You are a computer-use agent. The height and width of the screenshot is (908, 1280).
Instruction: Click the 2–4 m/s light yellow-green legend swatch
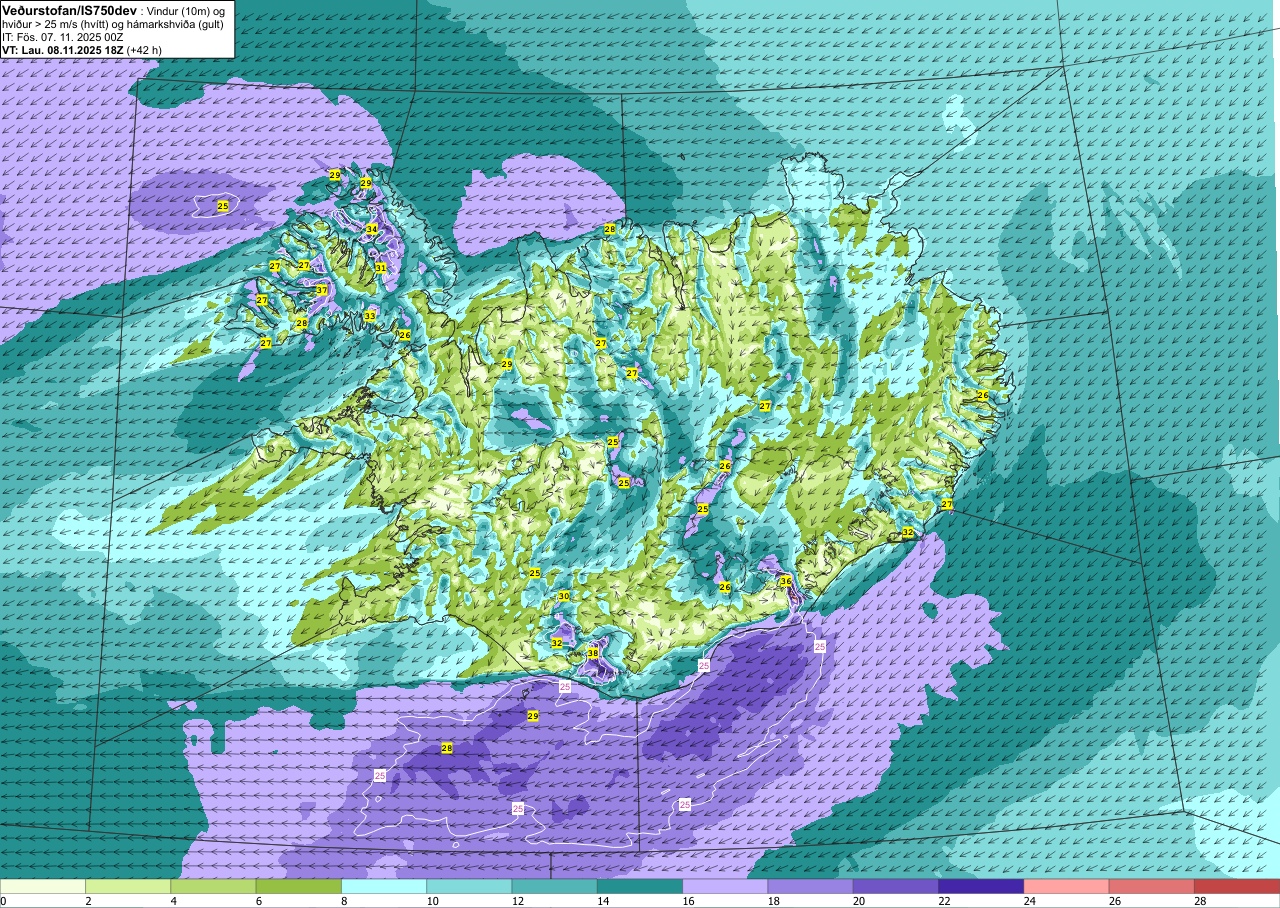coord(128,886)
